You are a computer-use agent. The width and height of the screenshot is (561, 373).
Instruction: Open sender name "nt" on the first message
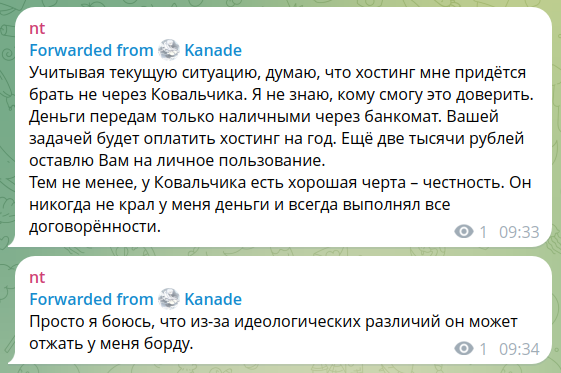point(37,29)
